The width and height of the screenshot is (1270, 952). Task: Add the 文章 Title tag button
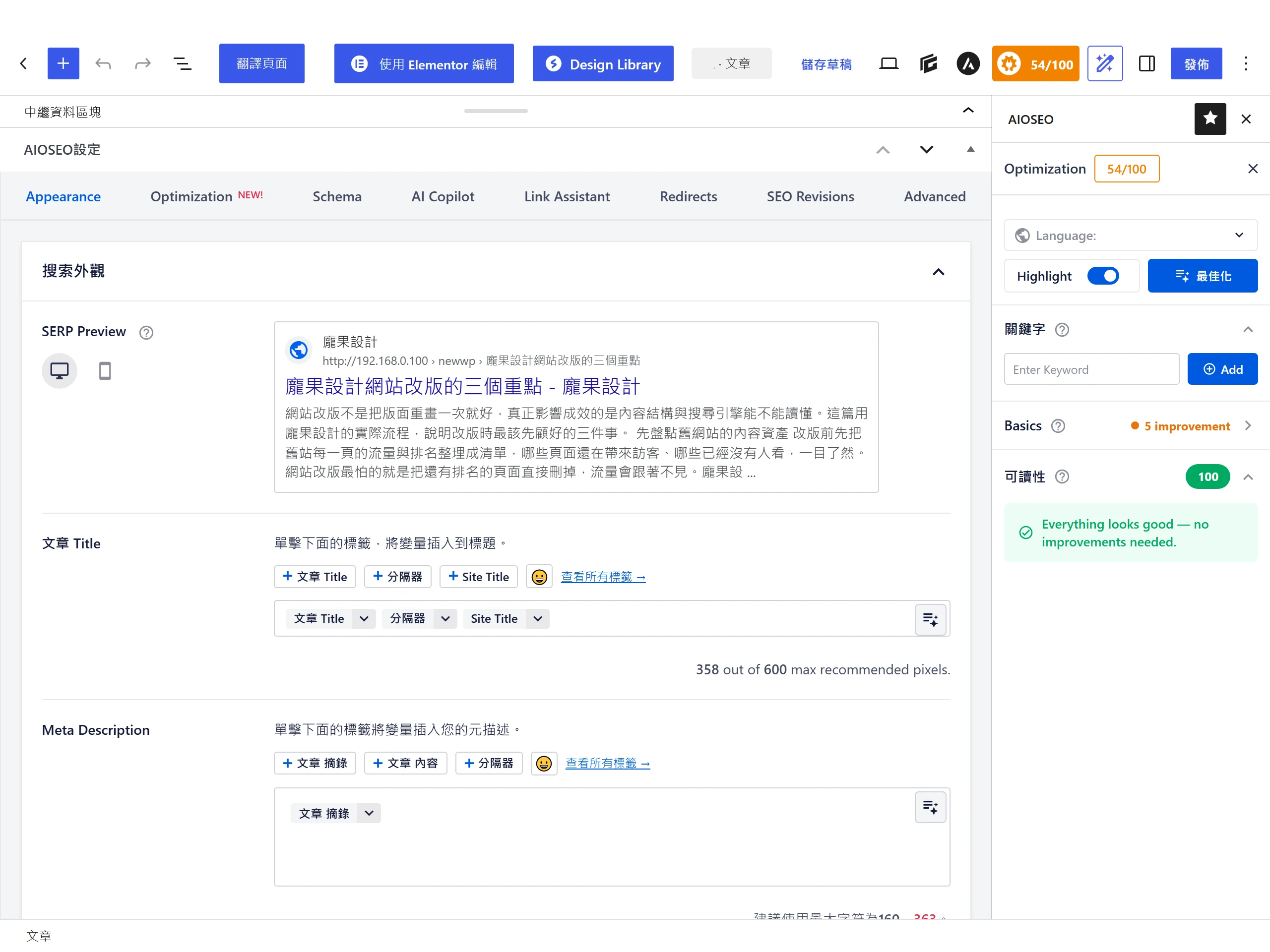(x=315, y=576)
